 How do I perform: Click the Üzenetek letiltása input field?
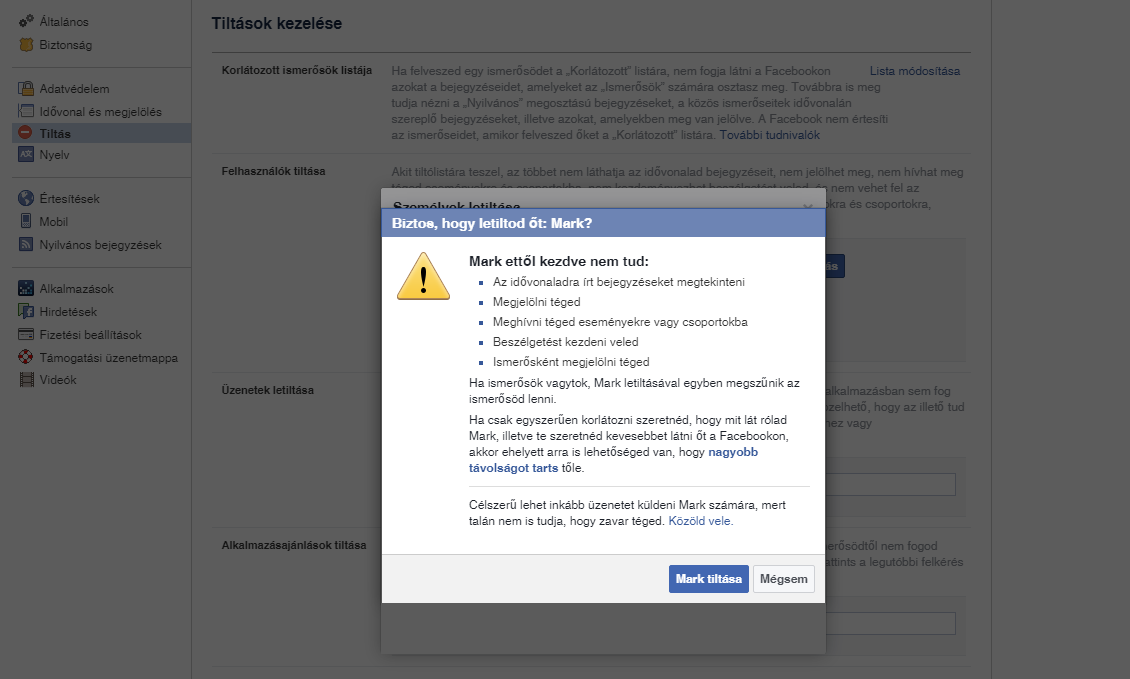click(x=890, y=484)
